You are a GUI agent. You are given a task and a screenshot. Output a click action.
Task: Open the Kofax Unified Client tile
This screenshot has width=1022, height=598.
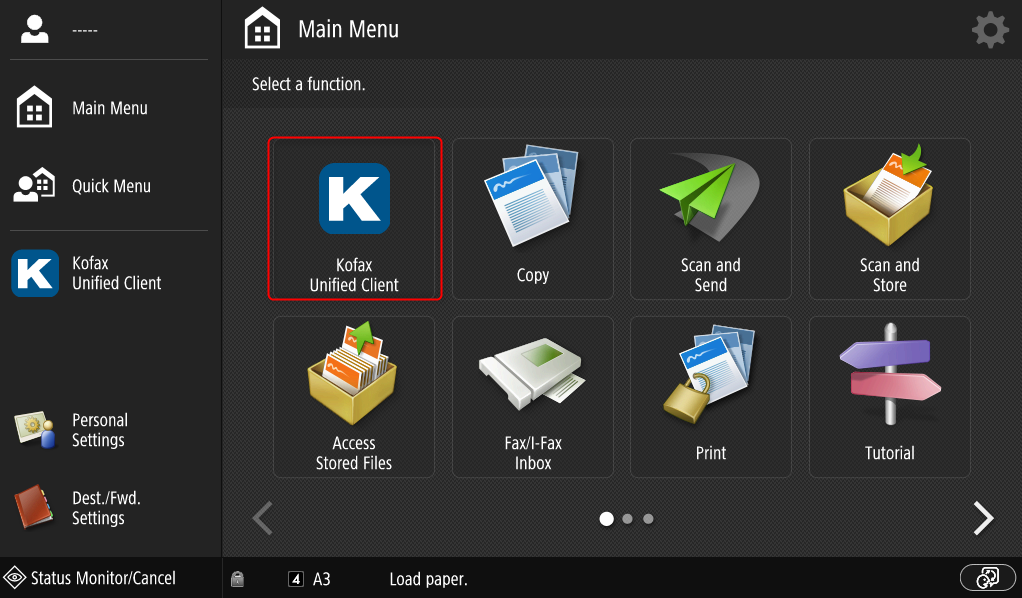coord(354,219)
